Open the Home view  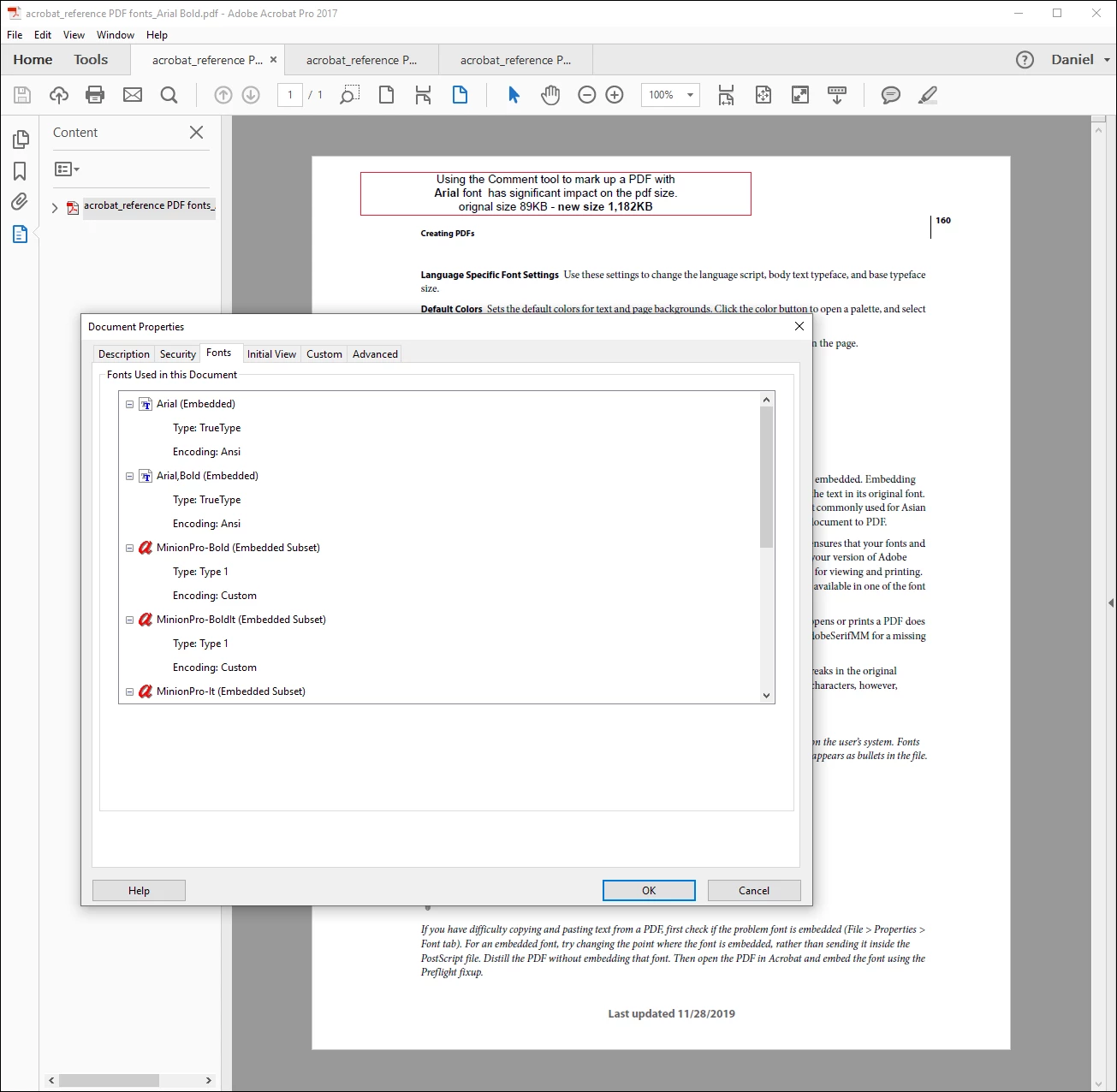(x=33, y=60)
